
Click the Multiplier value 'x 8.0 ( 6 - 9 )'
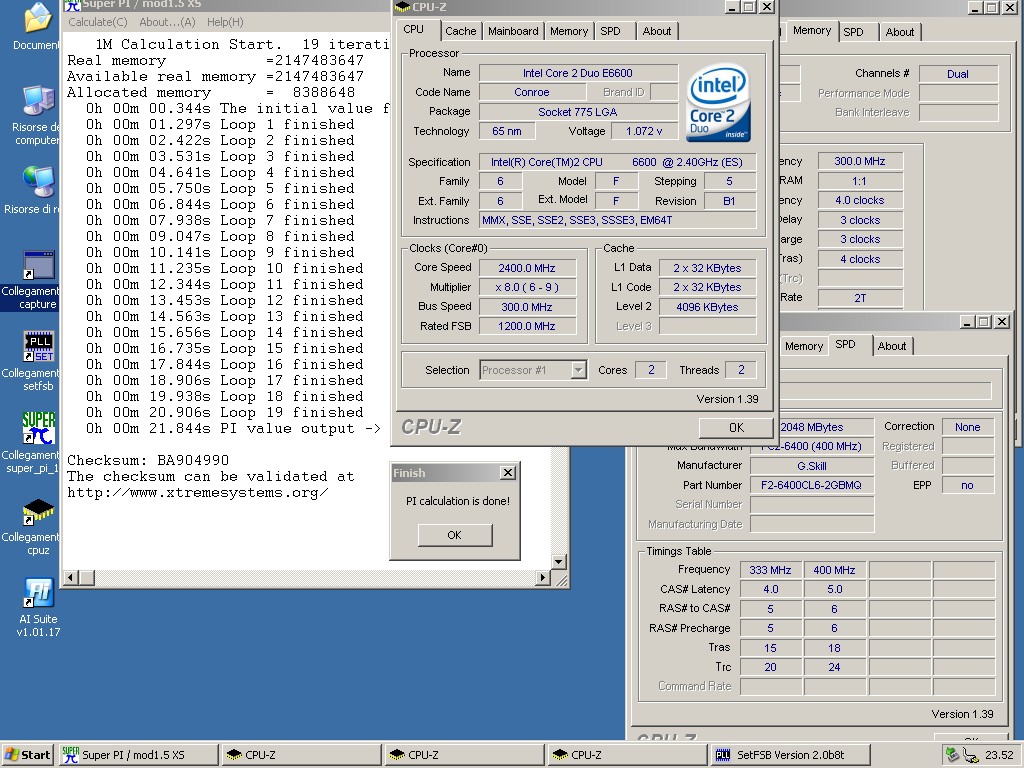[x=527, y=287]
